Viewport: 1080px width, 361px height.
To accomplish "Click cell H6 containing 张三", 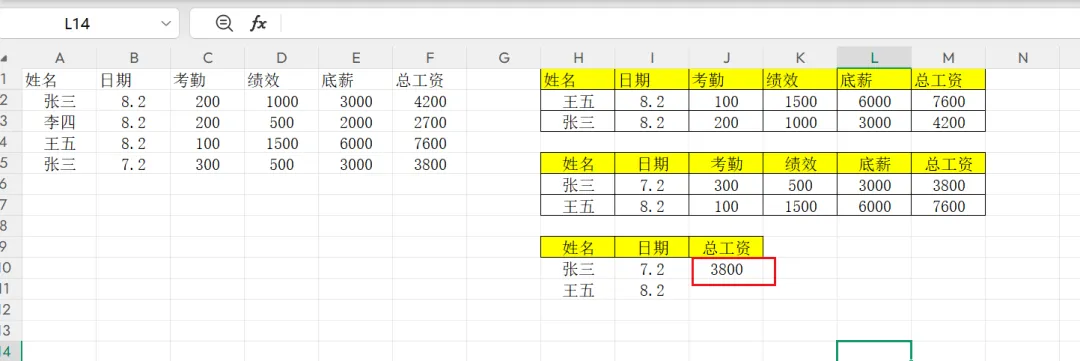I will tap(578, 185).
